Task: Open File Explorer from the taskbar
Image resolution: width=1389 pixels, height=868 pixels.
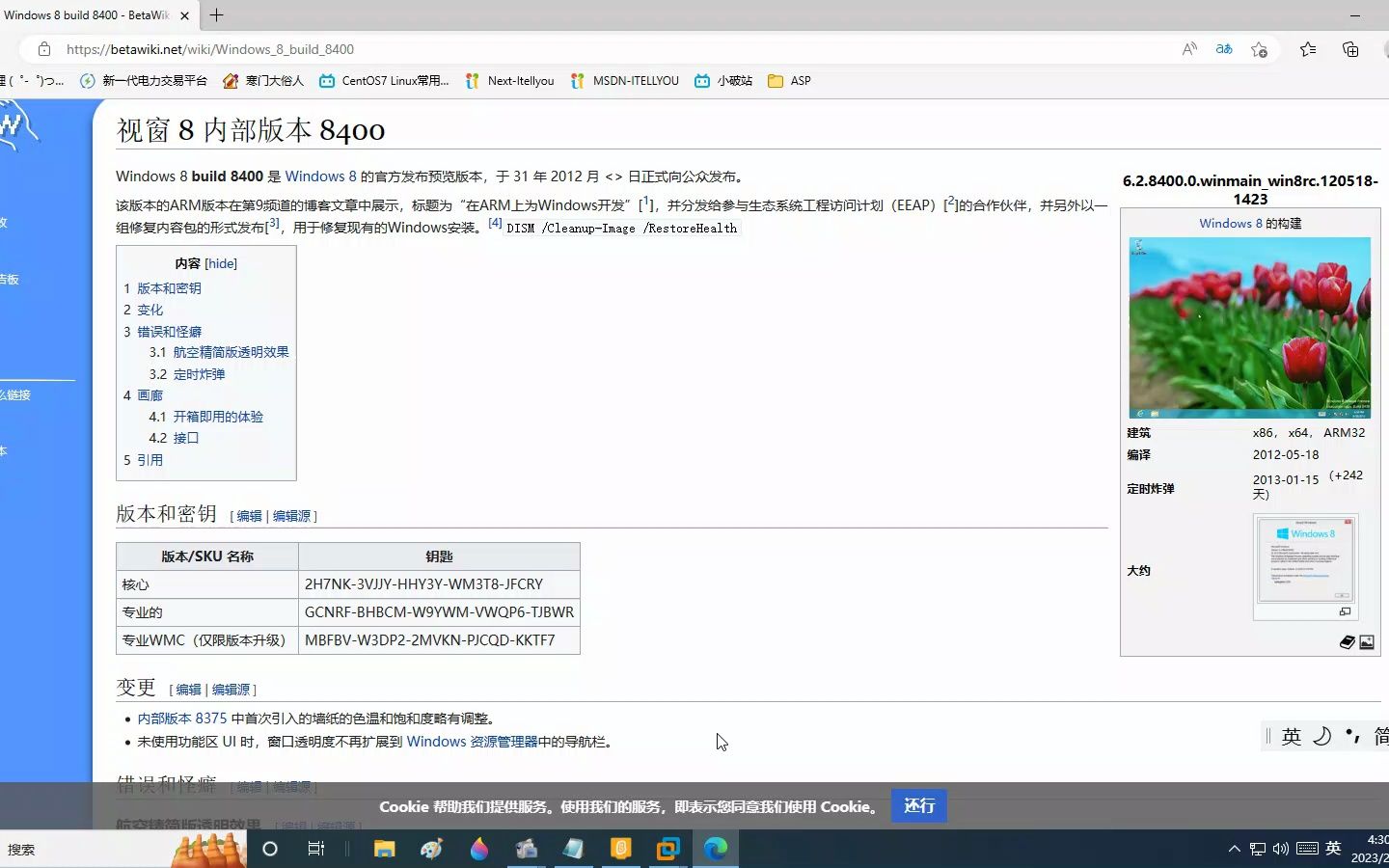Action: point(385,849)
